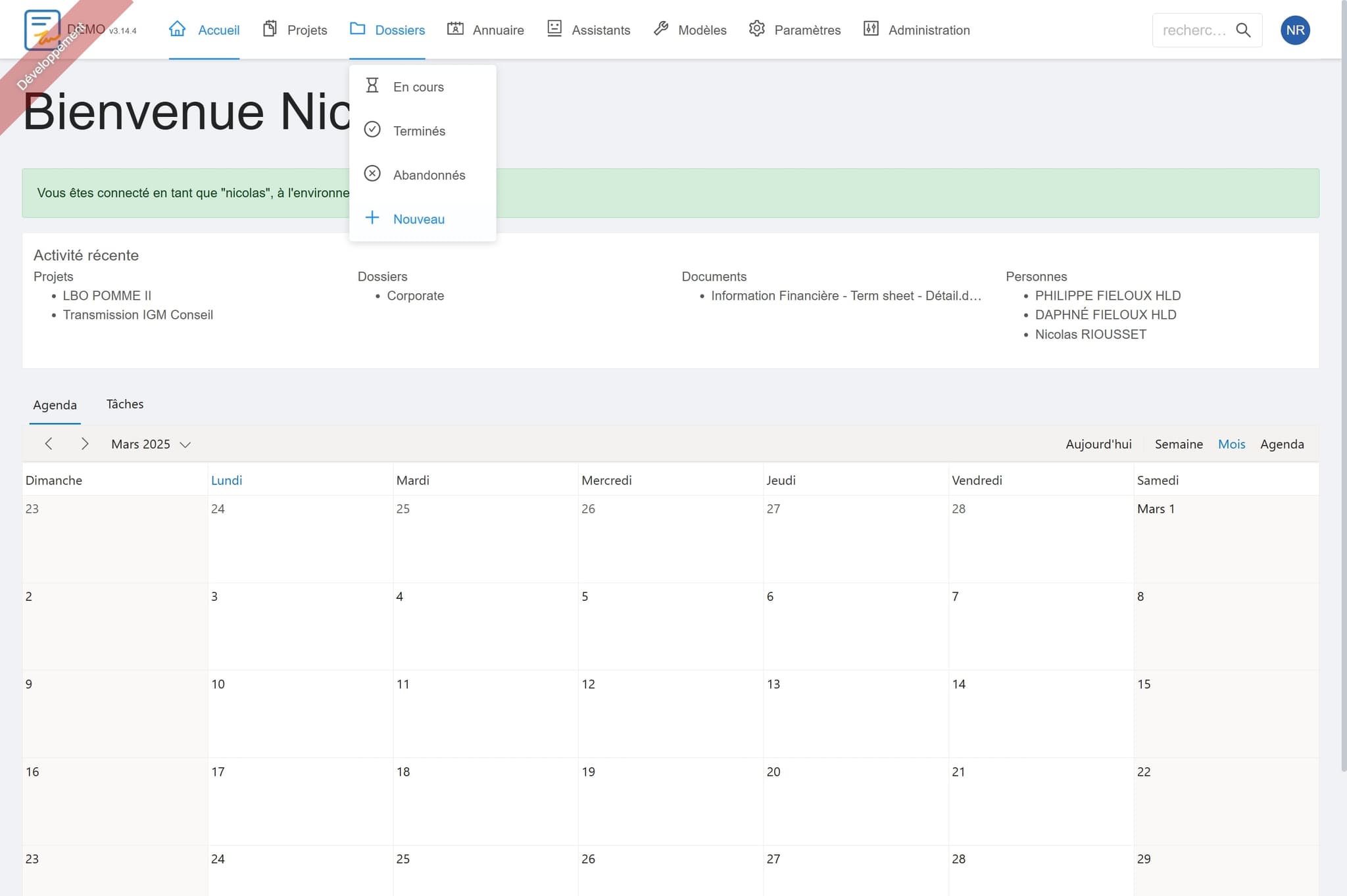The image size is (1347, 896).
Task: Click the contact card icon for Annuaire
Action: pyautogui.click(x=455, y=29)
